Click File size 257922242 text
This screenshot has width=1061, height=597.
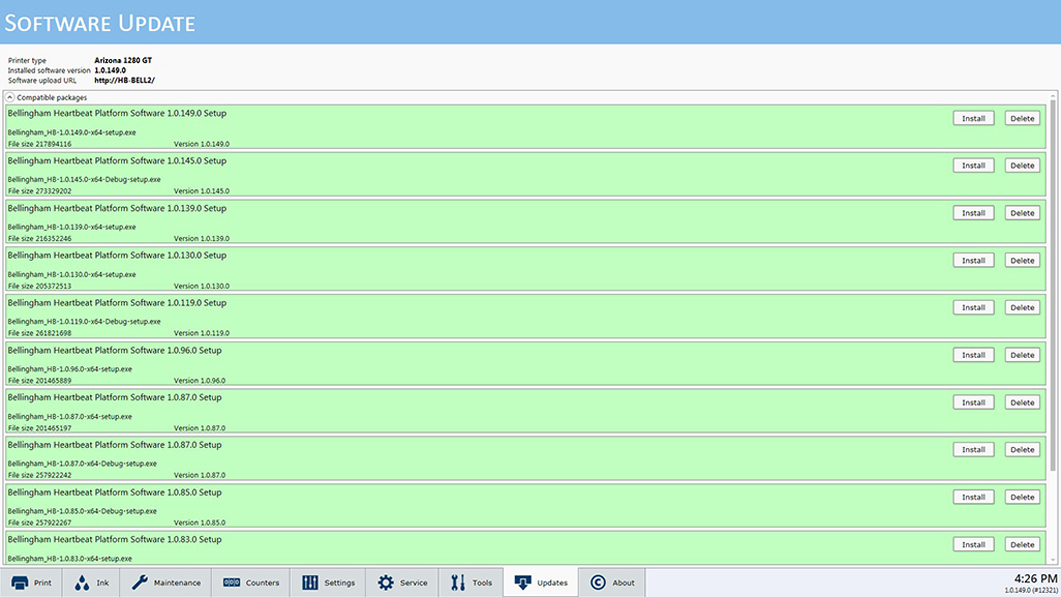click(39, 476)
